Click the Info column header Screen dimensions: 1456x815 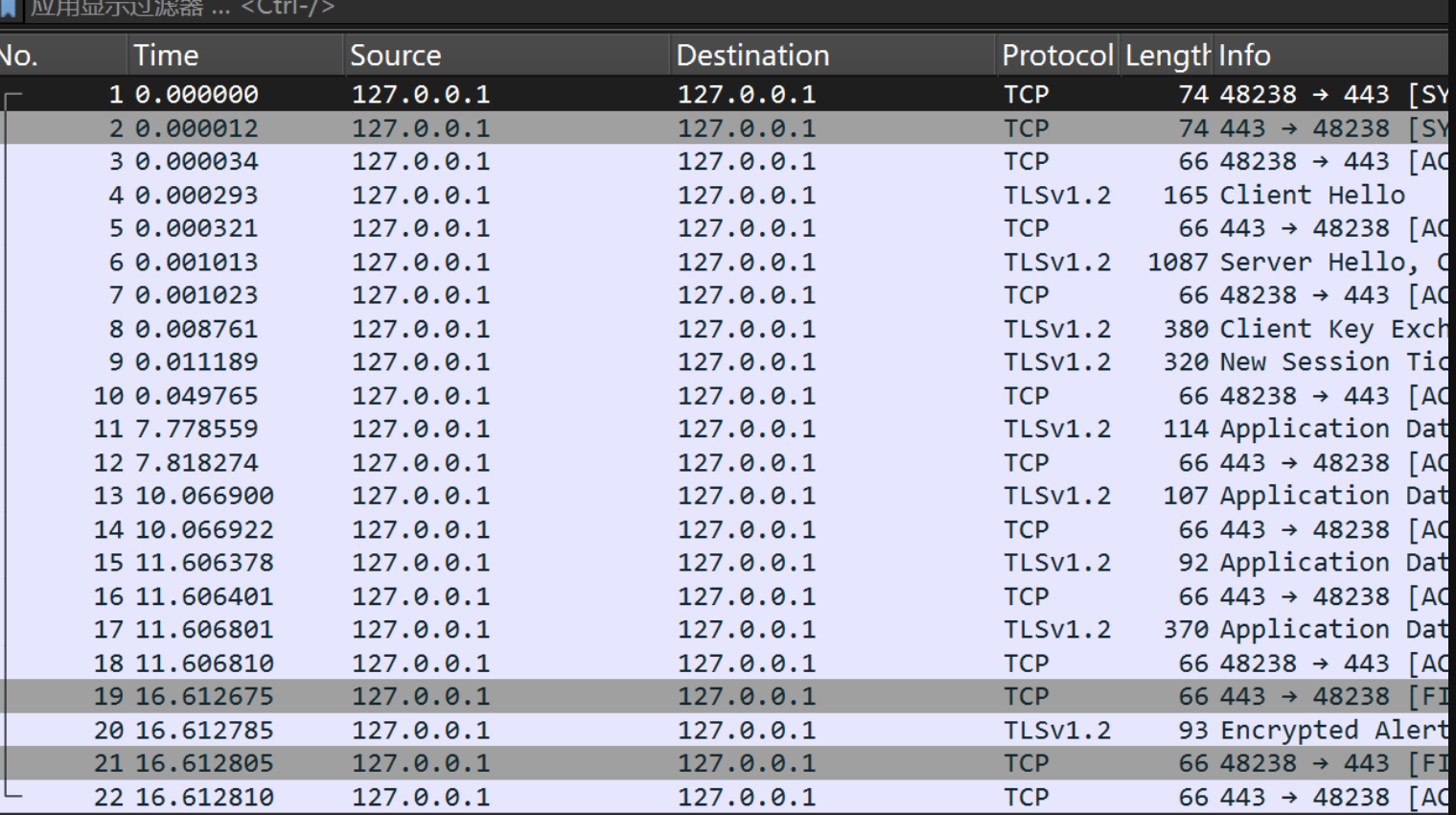pyautogui.click(x=1244, y=56)
